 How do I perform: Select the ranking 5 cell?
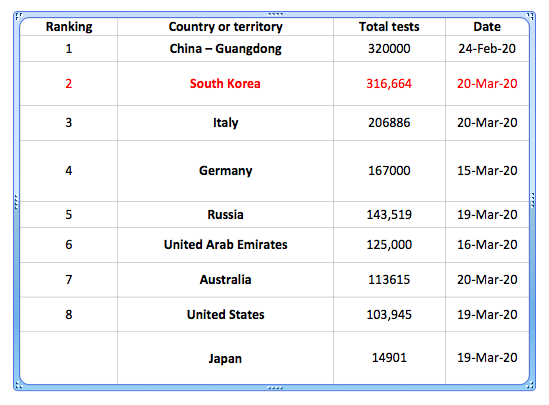click(x=69, y=215)
